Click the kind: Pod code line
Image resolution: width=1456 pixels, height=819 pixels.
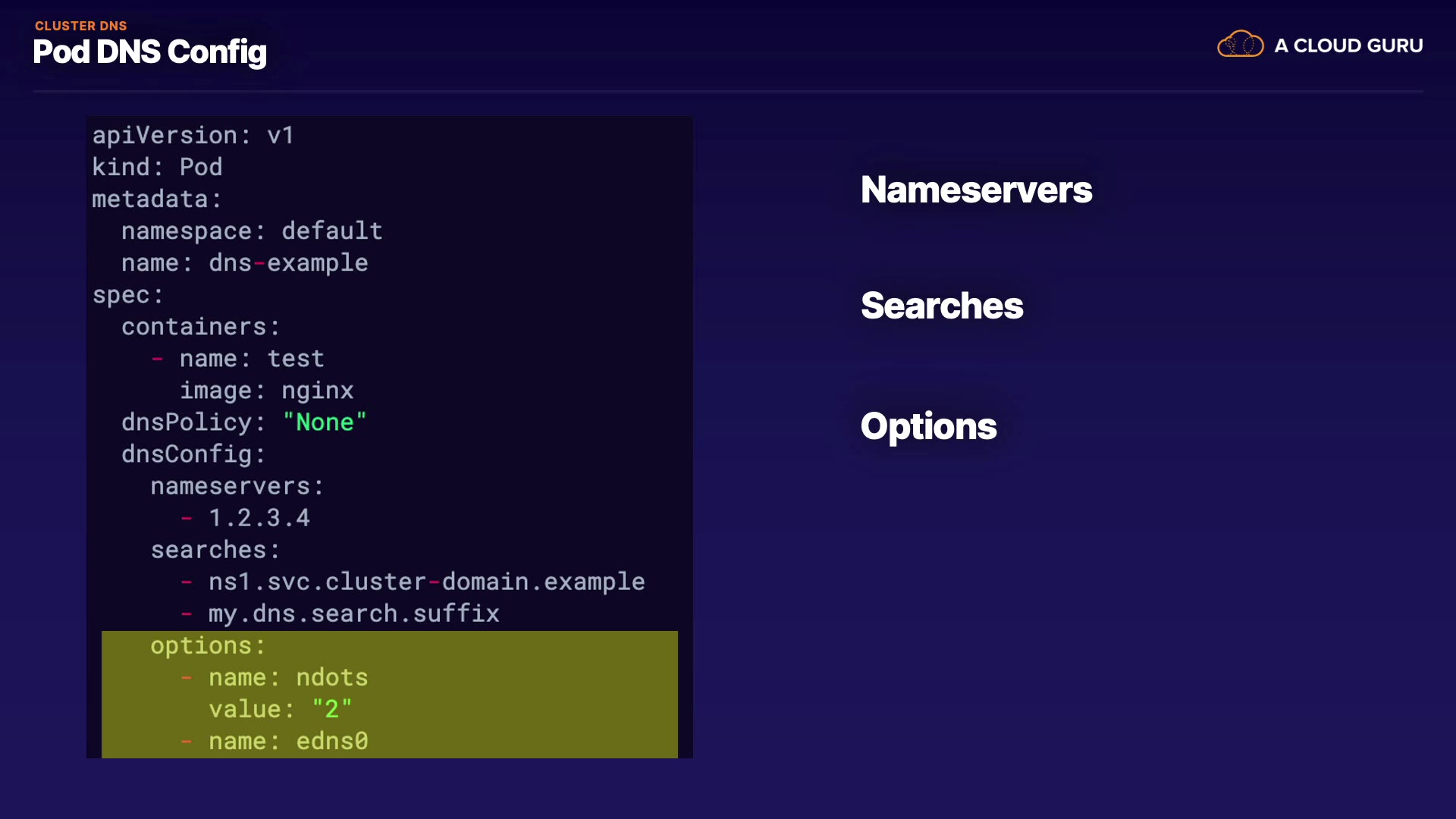pos(157,167)
